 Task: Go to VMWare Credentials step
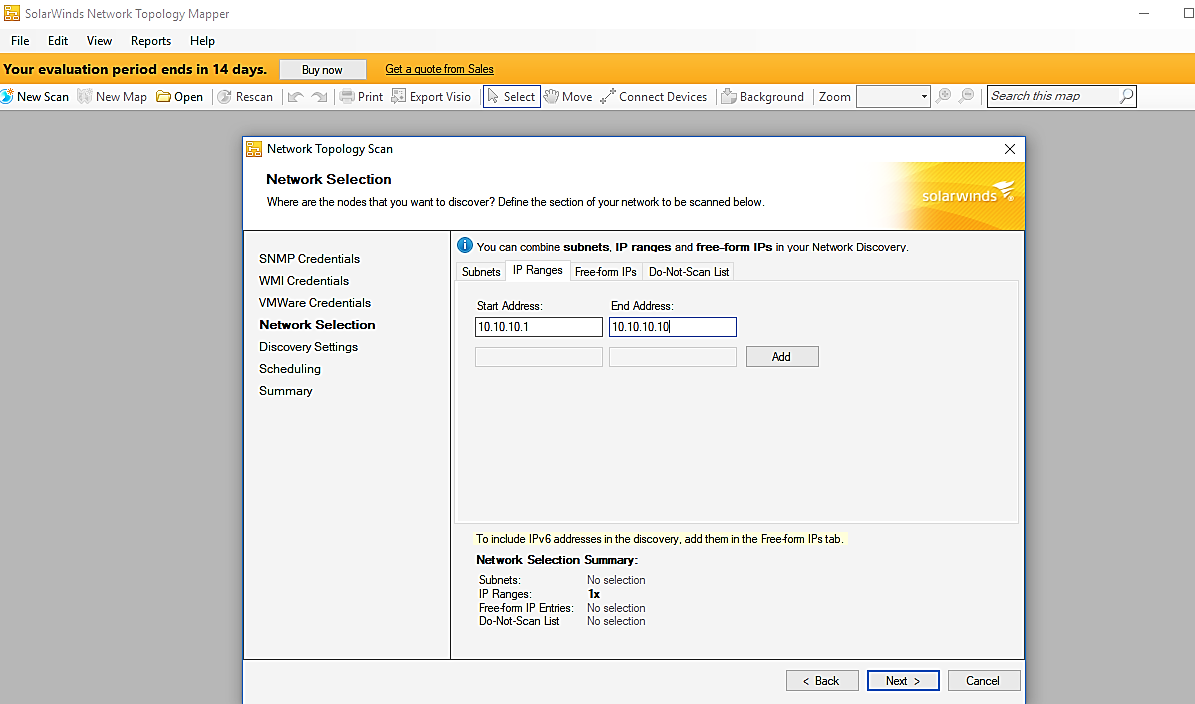[x=315, y=303]
